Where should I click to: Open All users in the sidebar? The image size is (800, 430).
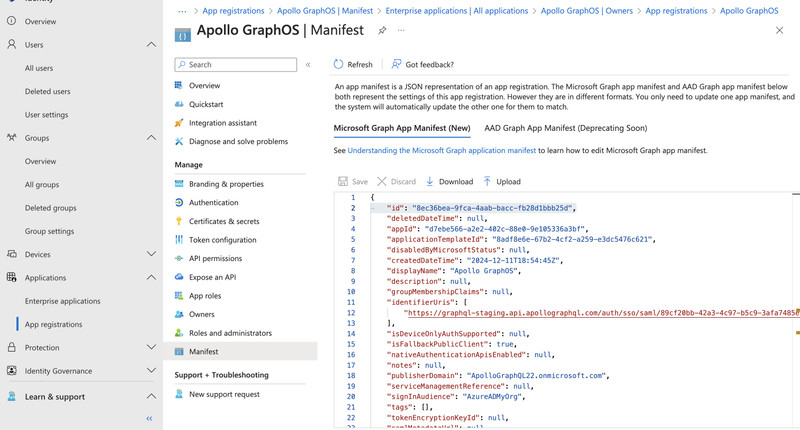click(x=39, y=68)
